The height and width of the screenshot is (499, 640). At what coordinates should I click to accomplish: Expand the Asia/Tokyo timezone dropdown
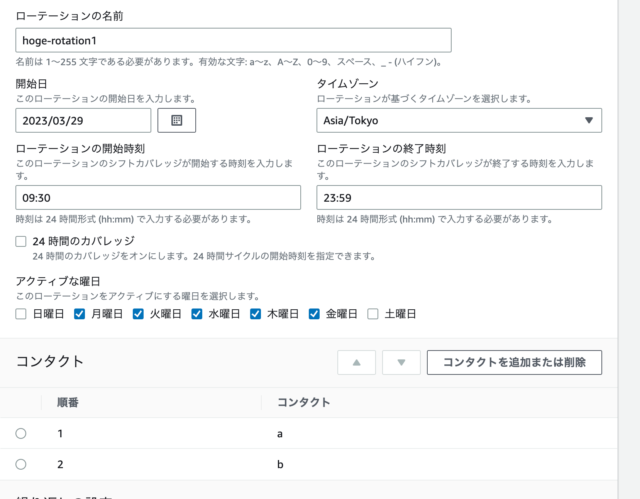click(459, 120)
